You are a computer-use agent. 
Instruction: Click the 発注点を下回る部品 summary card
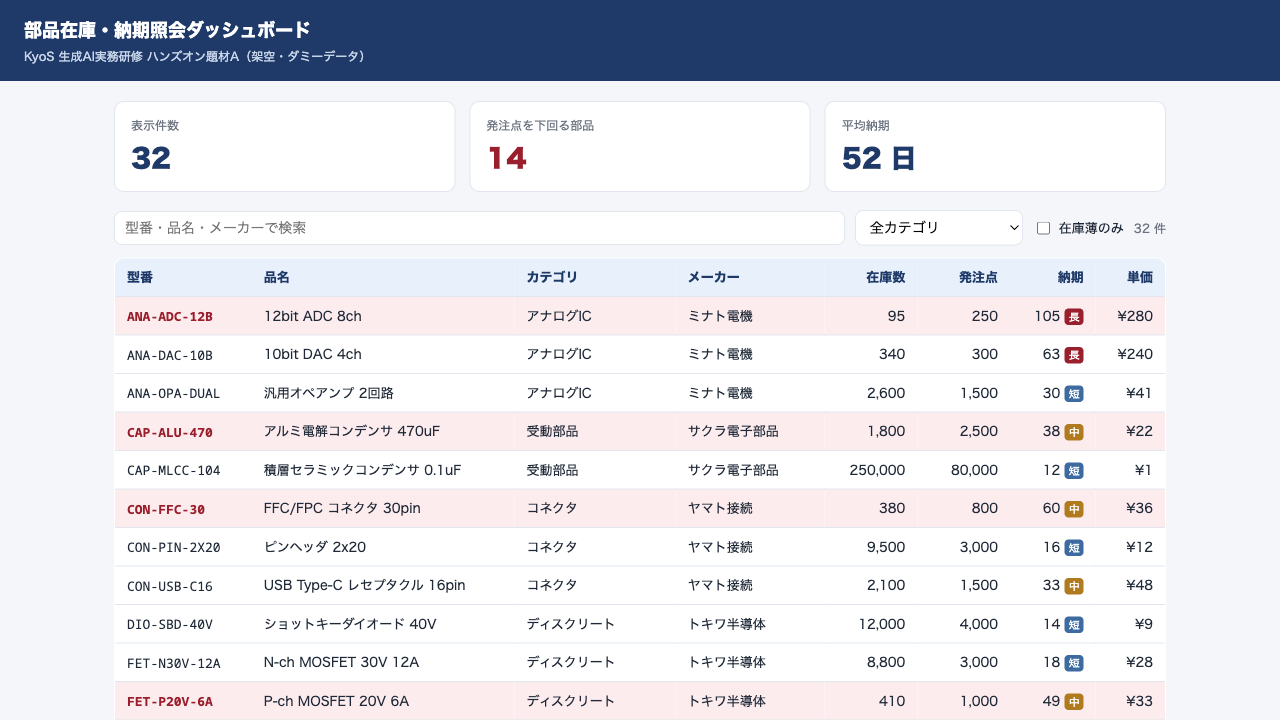[x=640, y=146]
